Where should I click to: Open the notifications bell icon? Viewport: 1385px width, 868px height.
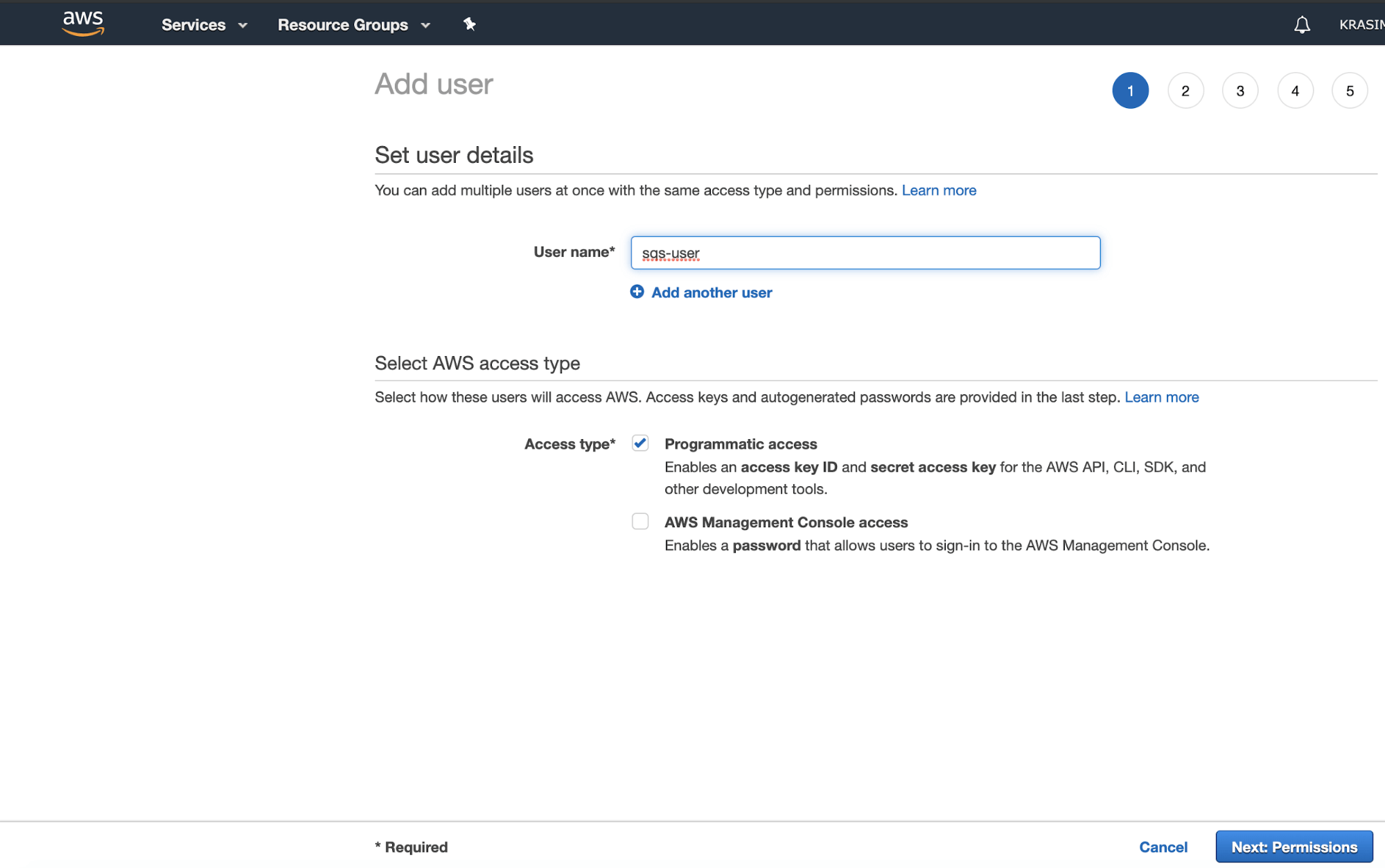click(1302, 25)
